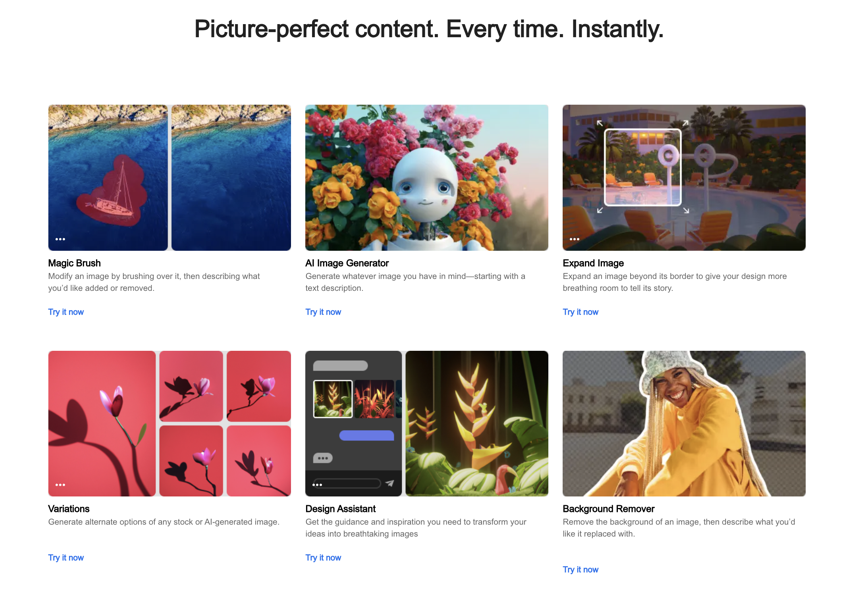The width and height of the screenshot is (860, 596).
Task: Follow Try it now link for Variations
Action: (66, 558)
